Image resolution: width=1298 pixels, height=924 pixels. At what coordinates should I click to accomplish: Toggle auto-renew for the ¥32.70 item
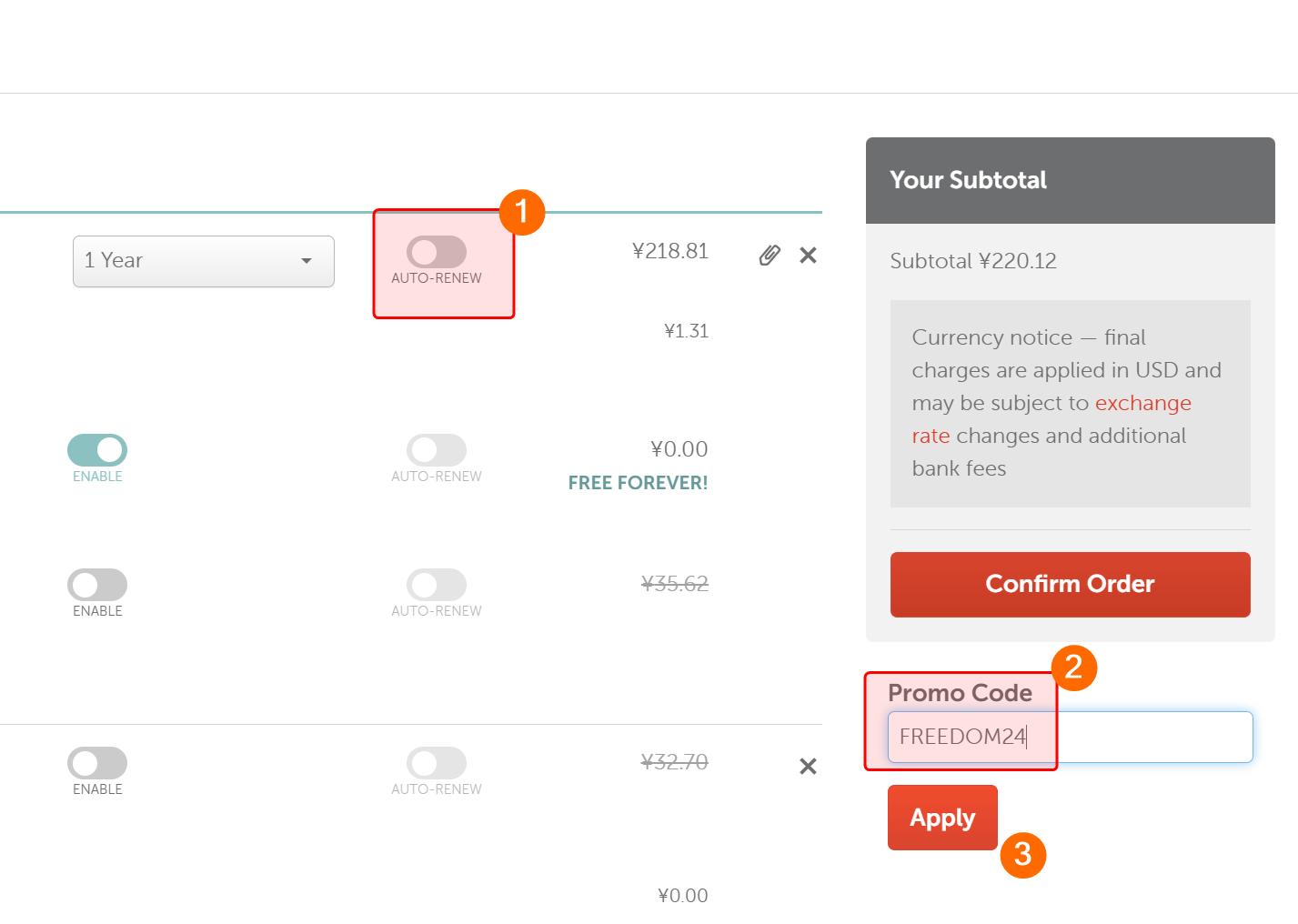pyautogui.click(x=437, y=763)
